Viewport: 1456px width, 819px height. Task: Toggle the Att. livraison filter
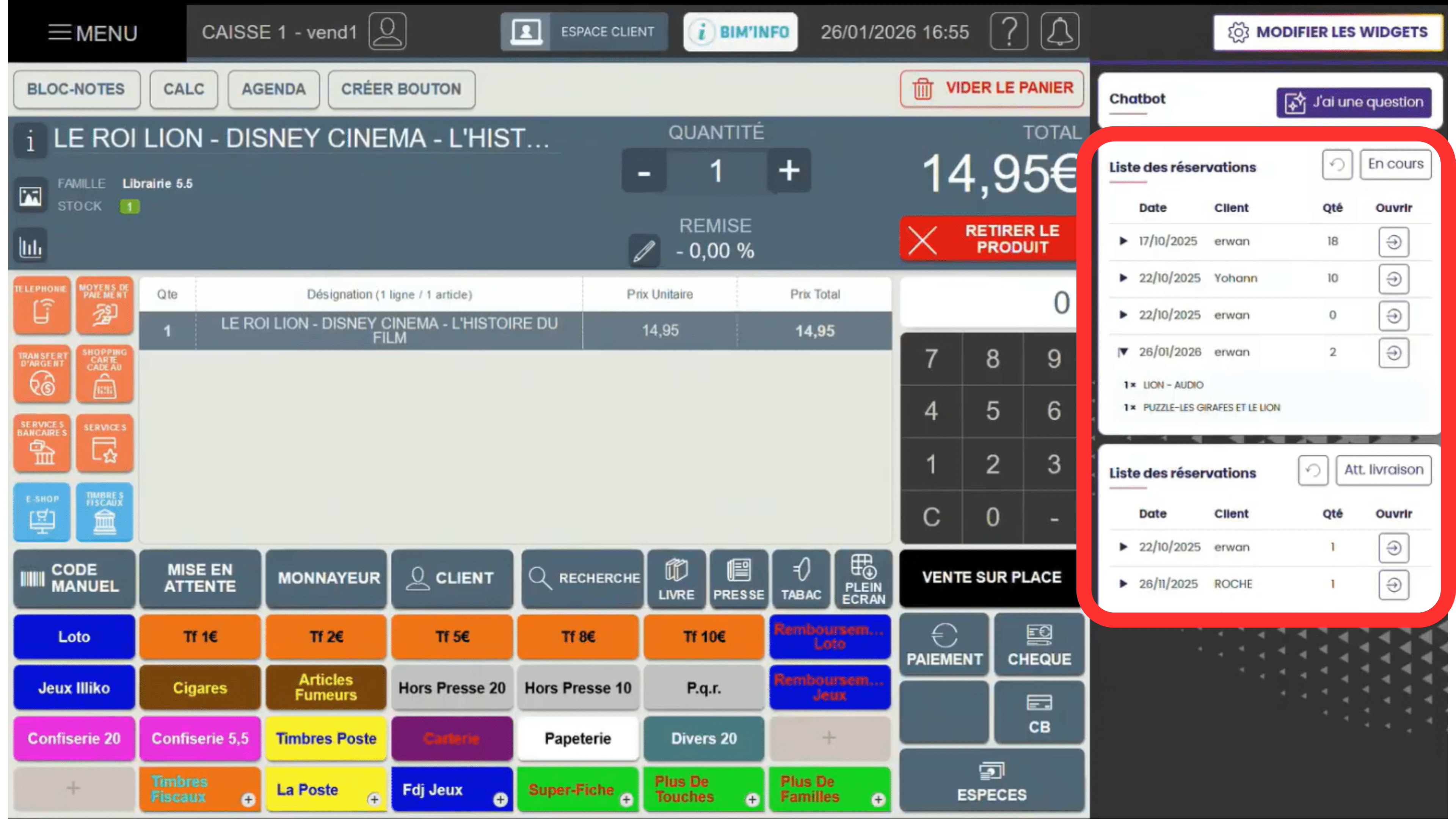[1383, 470]
